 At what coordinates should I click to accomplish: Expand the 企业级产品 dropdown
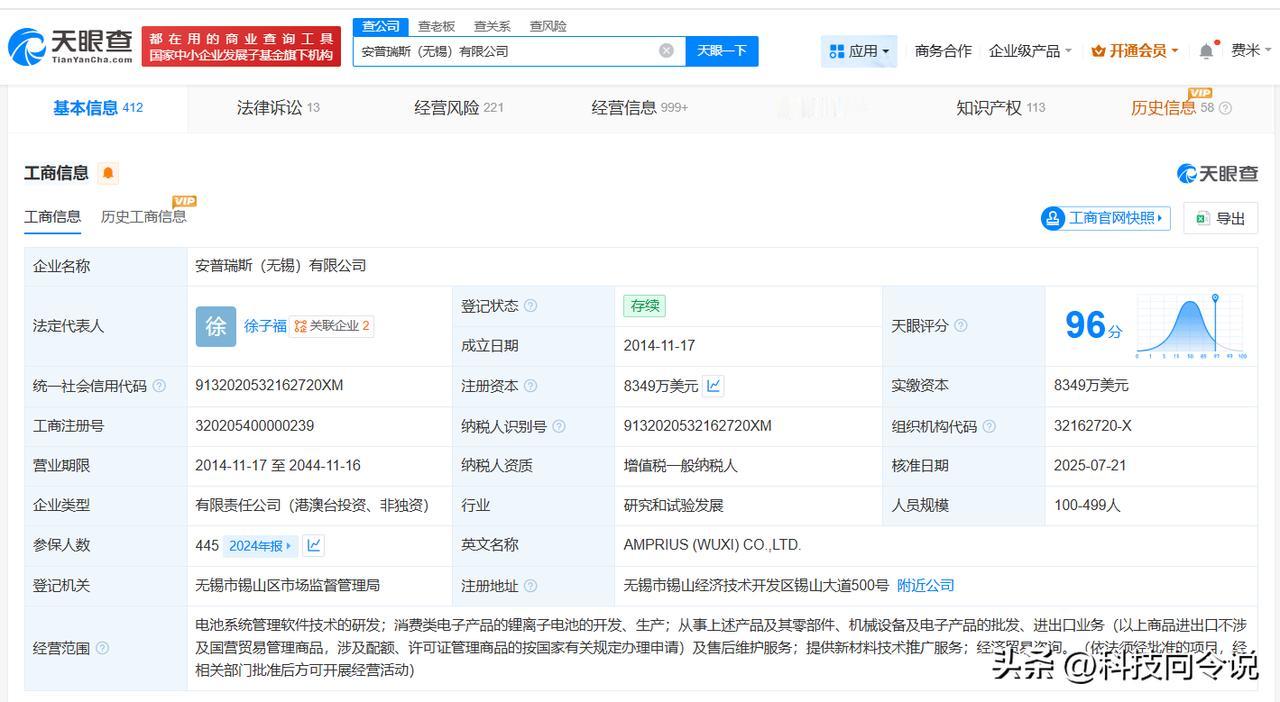point(1029,51)
